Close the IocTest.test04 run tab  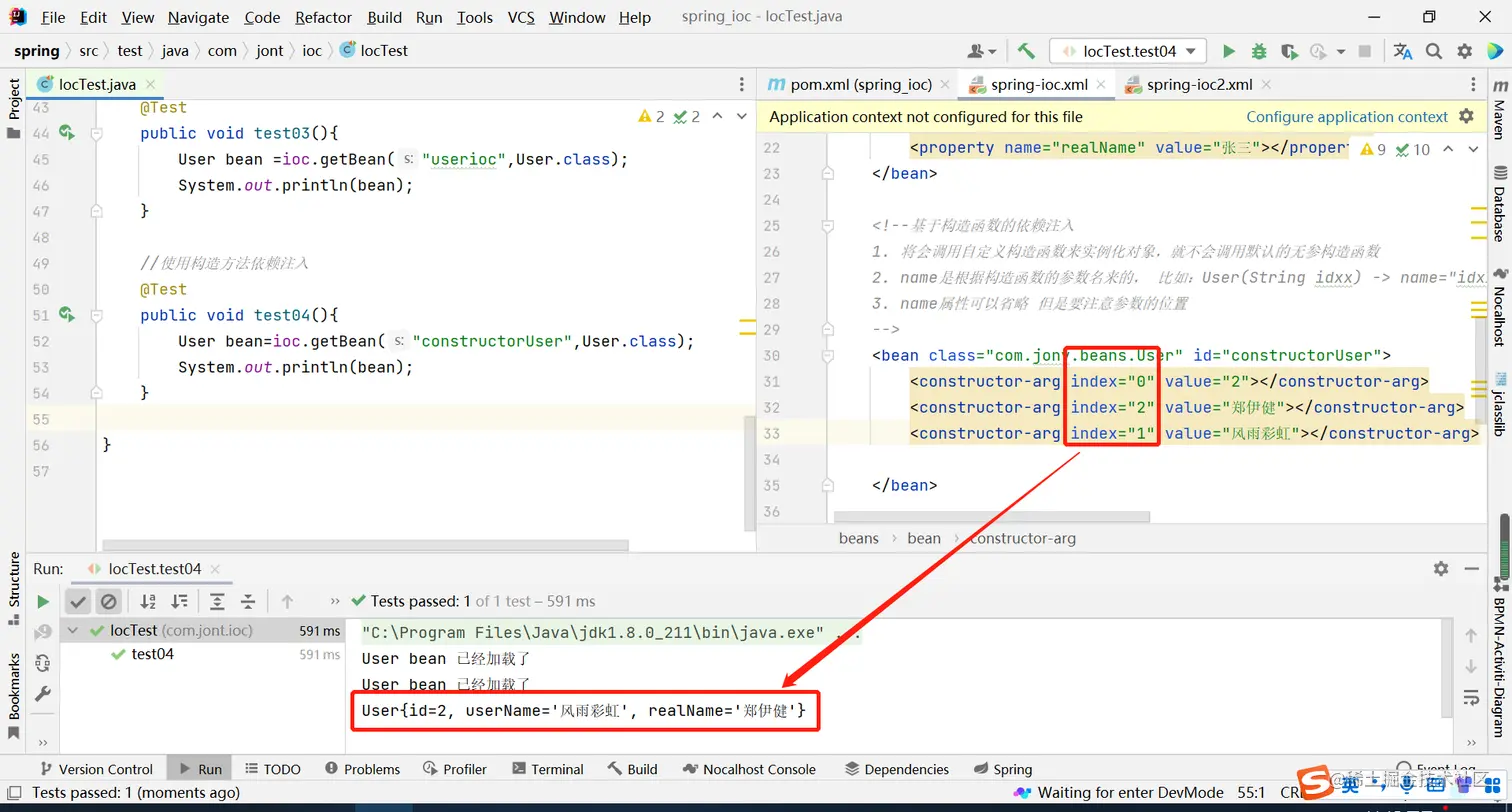[214, 569]
